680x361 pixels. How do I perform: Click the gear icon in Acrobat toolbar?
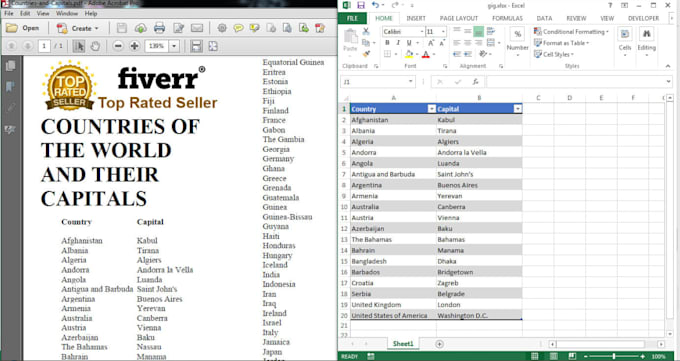(222, 28)
